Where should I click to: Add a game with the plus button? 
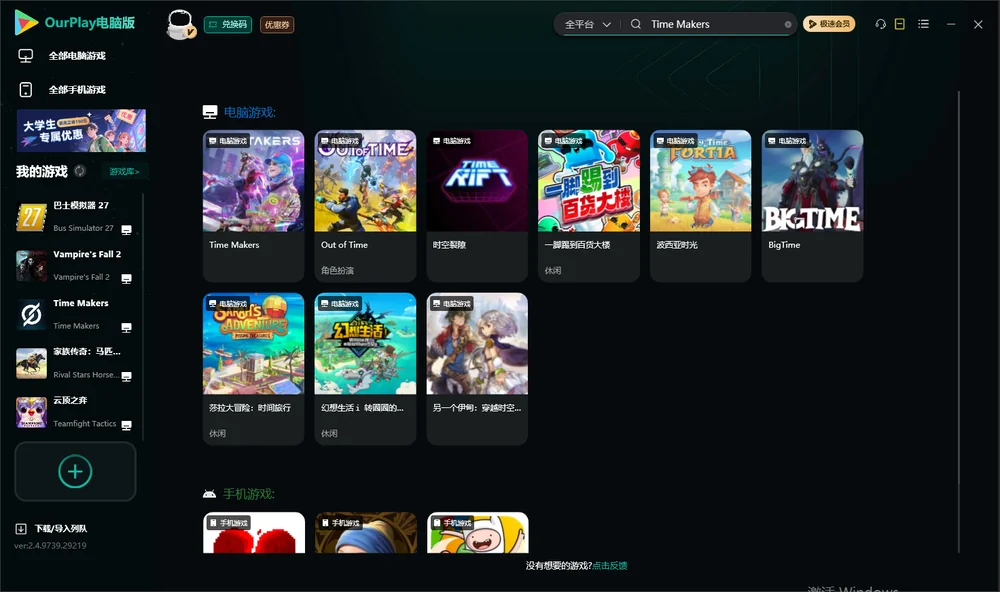(x=75, y=471)
